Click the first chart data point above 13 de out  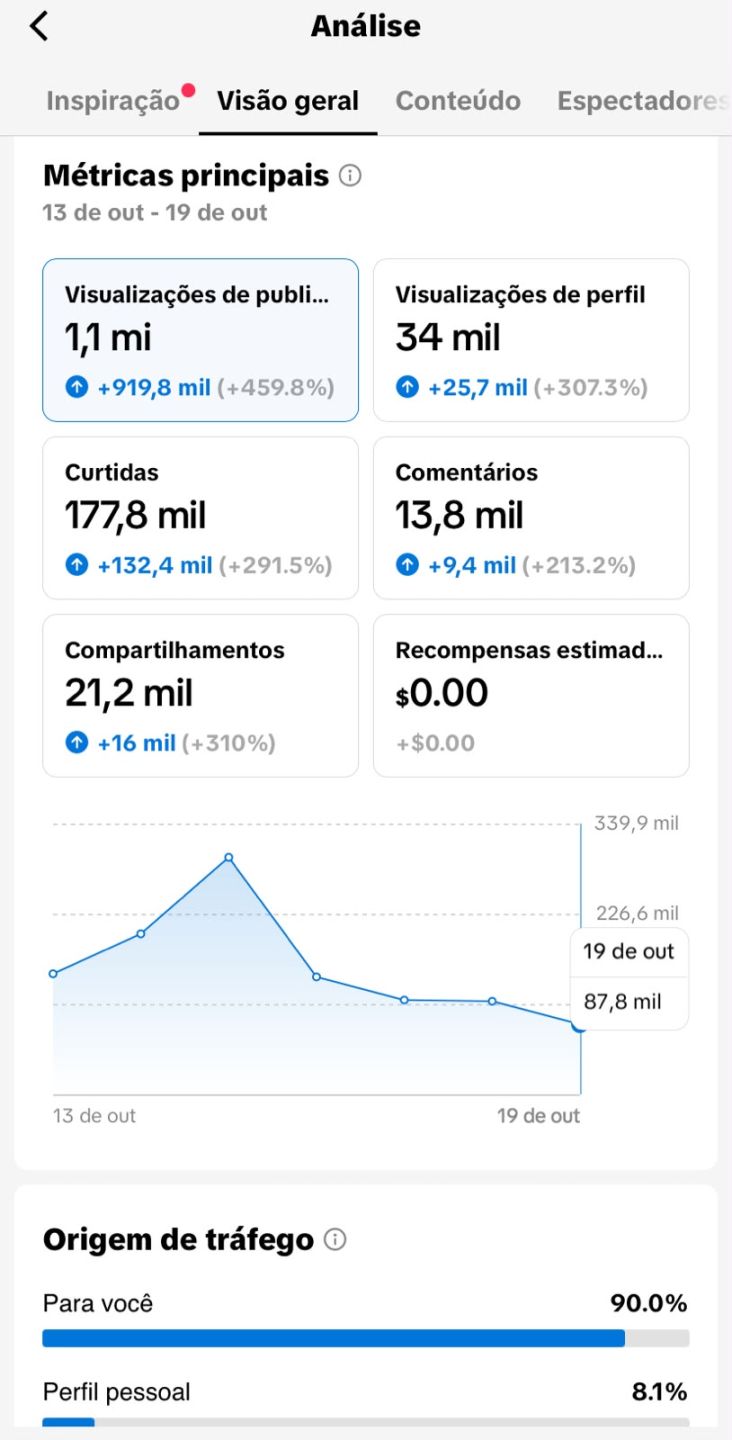(53, 973)
